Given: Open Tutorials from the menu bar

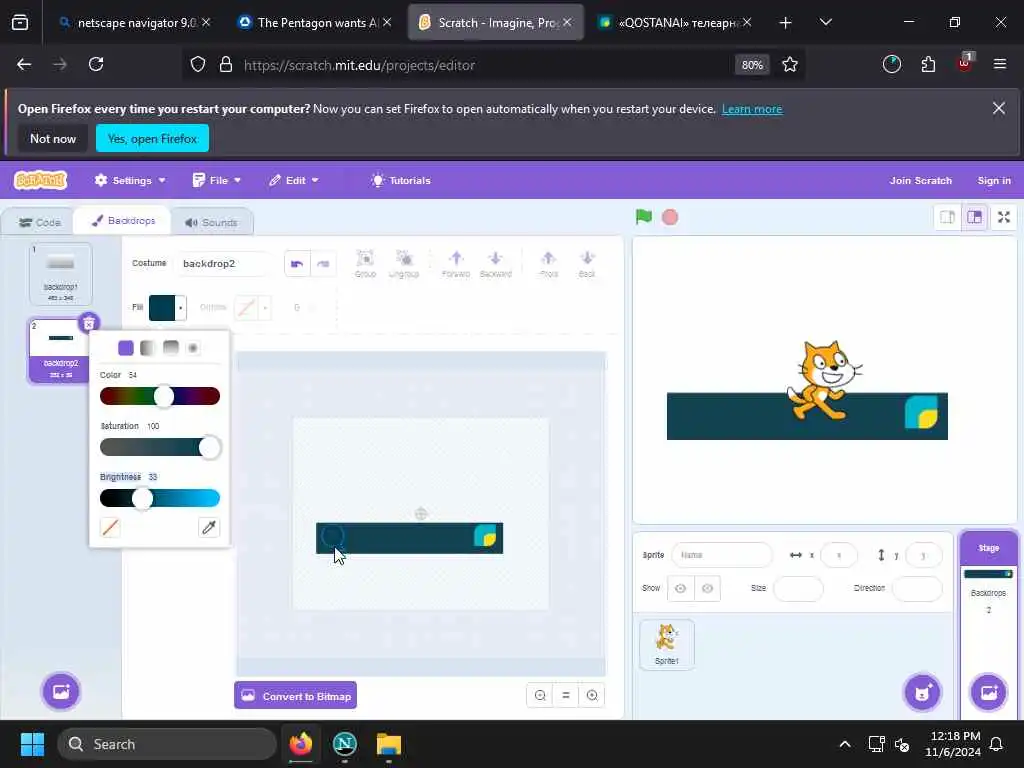Looking at the screenshot, I should click(401, 180).
